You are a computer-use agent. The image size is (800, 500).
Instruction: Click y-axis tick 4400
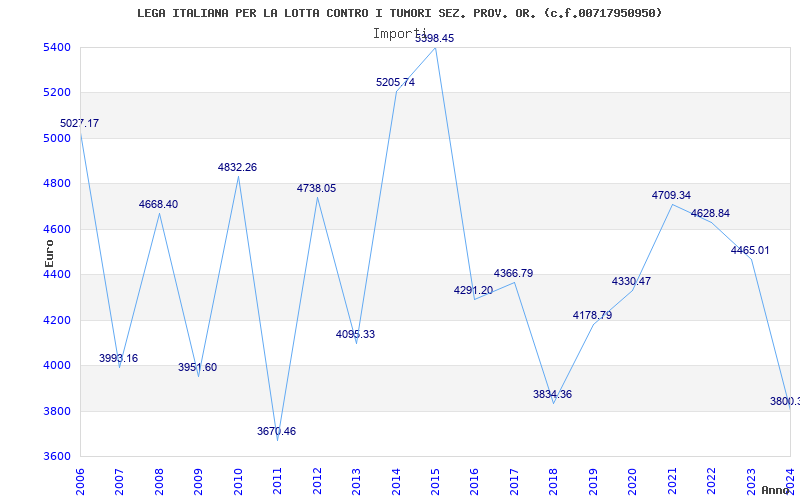tap(56, 274)
